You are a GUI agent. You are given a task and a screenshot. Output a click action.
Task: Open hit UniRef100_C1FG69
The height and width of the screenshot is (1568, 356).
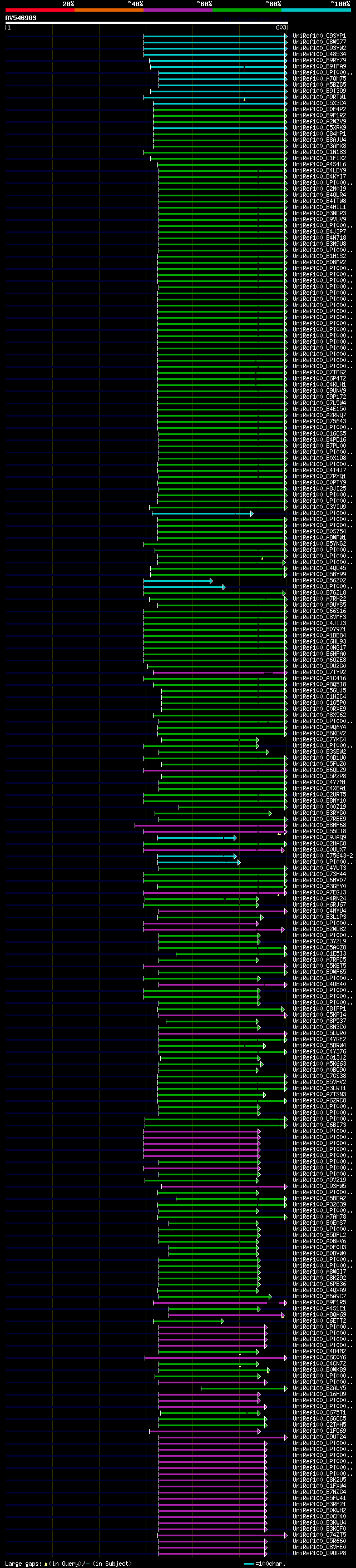click(319, 1431)
